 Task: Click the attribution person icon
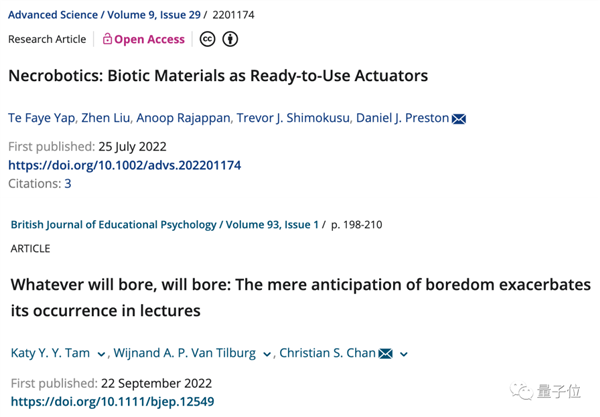pyautogui.click(x=230, y=39)
